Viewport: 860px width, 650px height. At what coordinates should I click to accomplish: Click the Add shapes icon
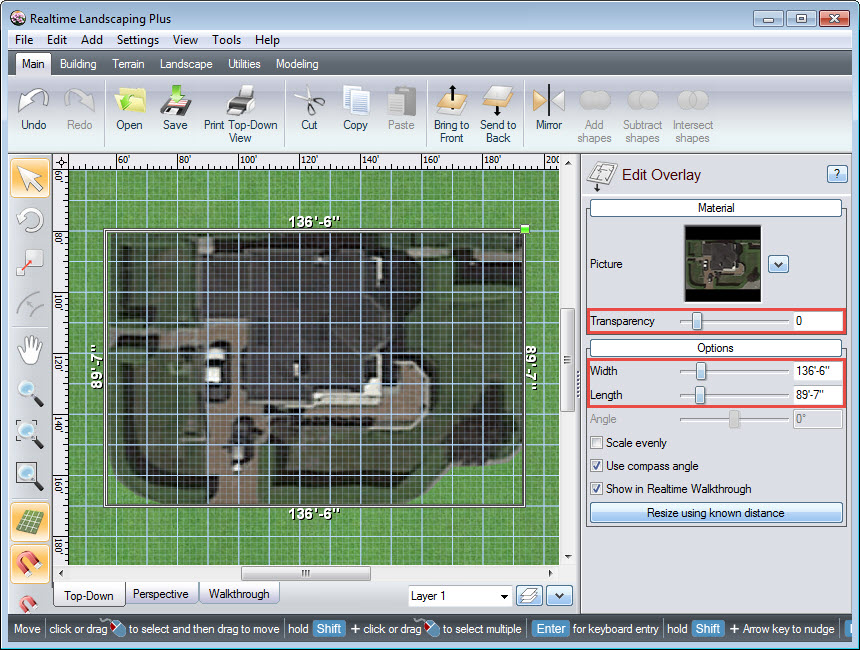[595, 100]
